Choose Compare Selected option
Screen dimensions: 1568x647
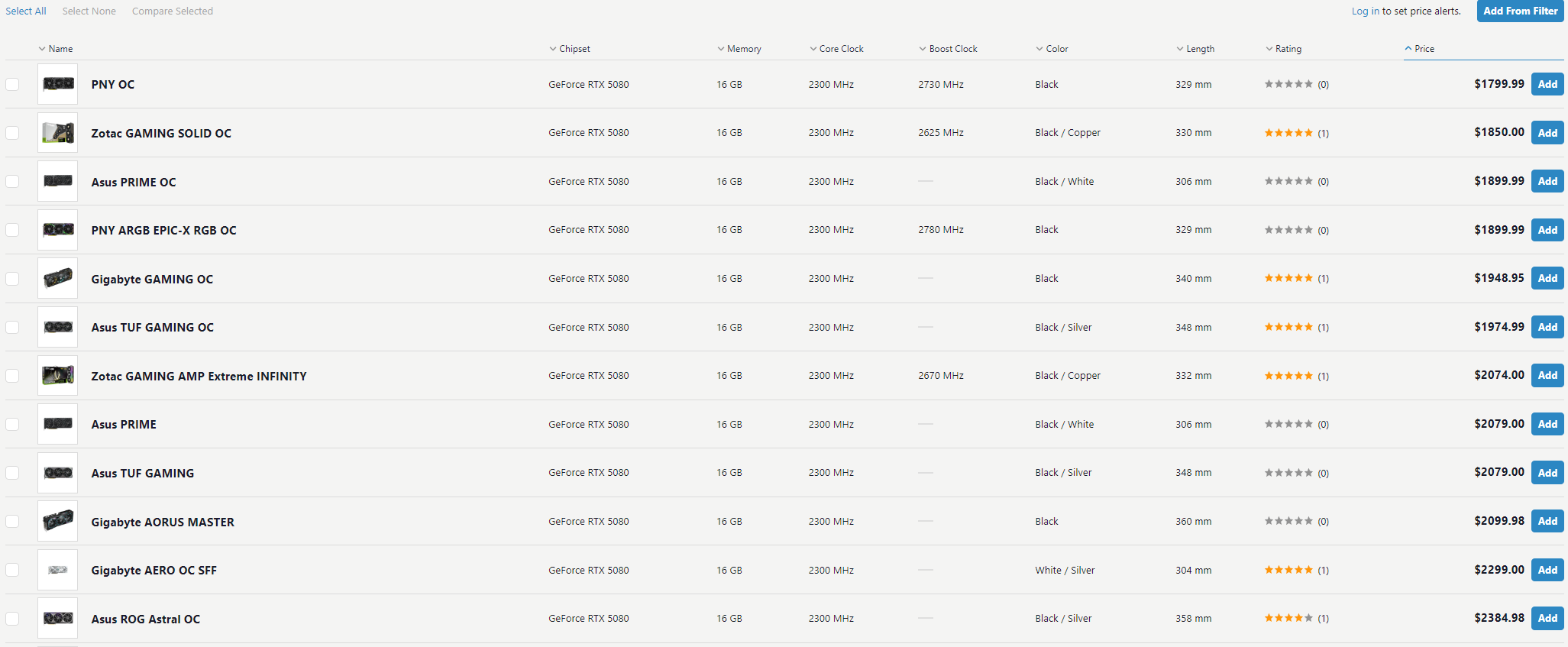pyautogui.click(x=172, y=11)
